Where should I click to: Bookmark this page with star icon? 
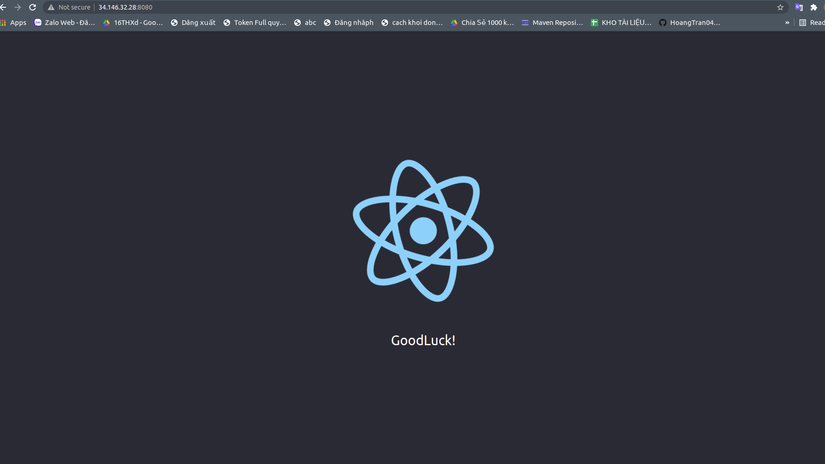[780, 7]
